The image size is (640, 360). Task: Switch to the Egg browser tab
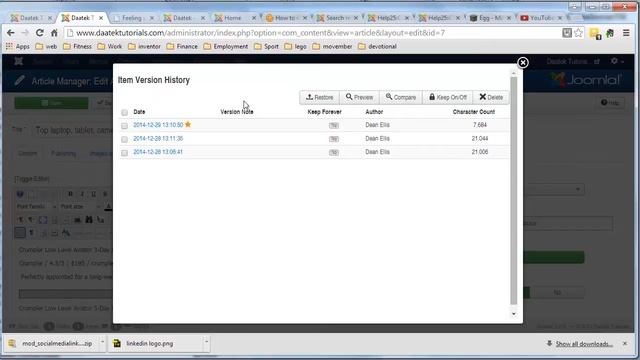tap(488, 18)
